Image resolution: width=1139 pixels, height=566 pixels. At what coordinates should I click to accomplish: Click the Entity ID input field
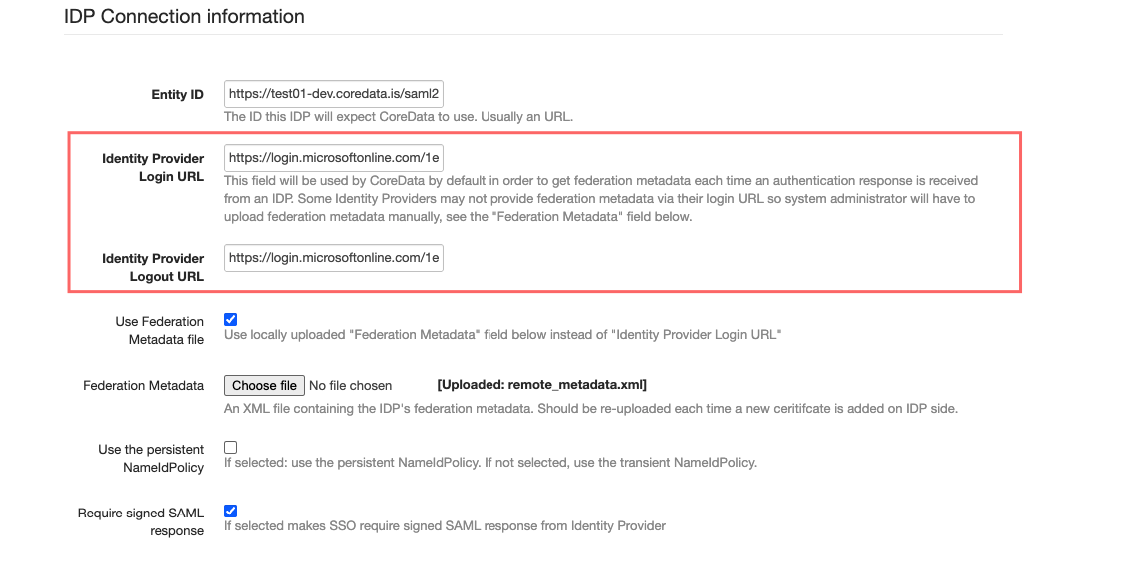[334, 94]
